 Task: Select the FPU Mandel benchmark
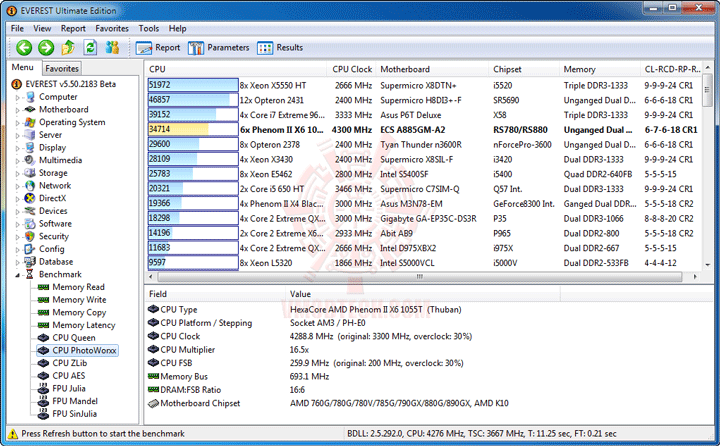[x=75, y=401]
